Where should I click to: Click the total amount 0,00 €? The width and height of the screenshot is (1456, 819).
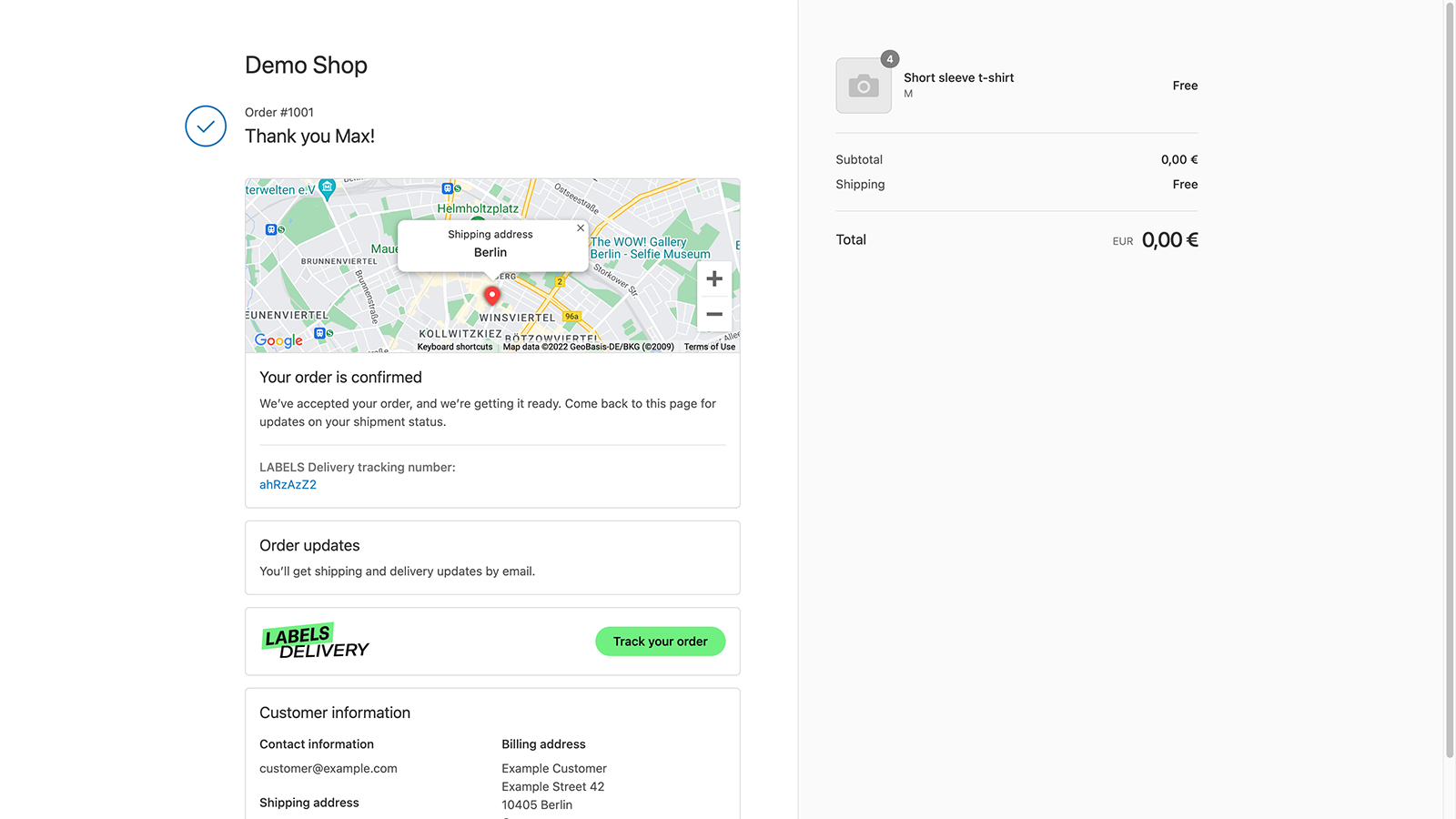point(1169,240)
